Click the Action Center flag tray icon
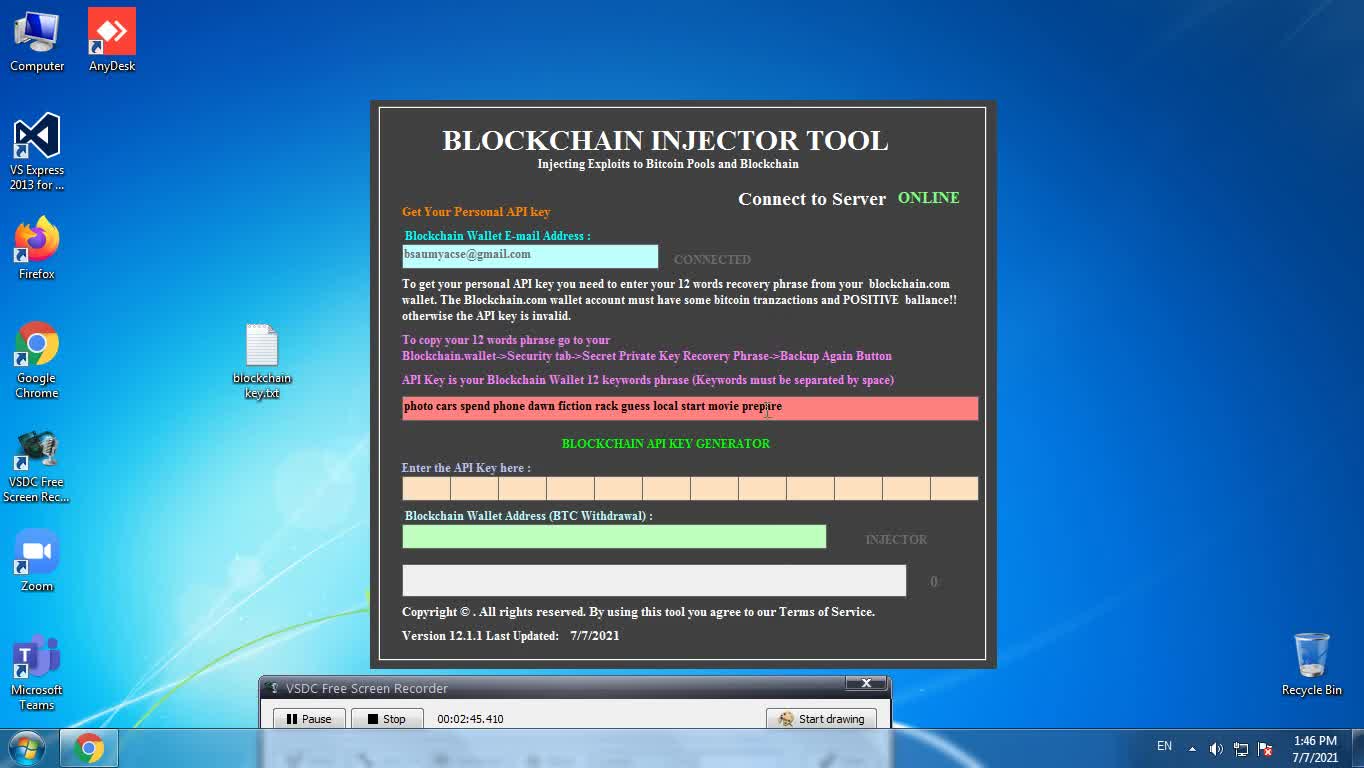 [1265, 748]
